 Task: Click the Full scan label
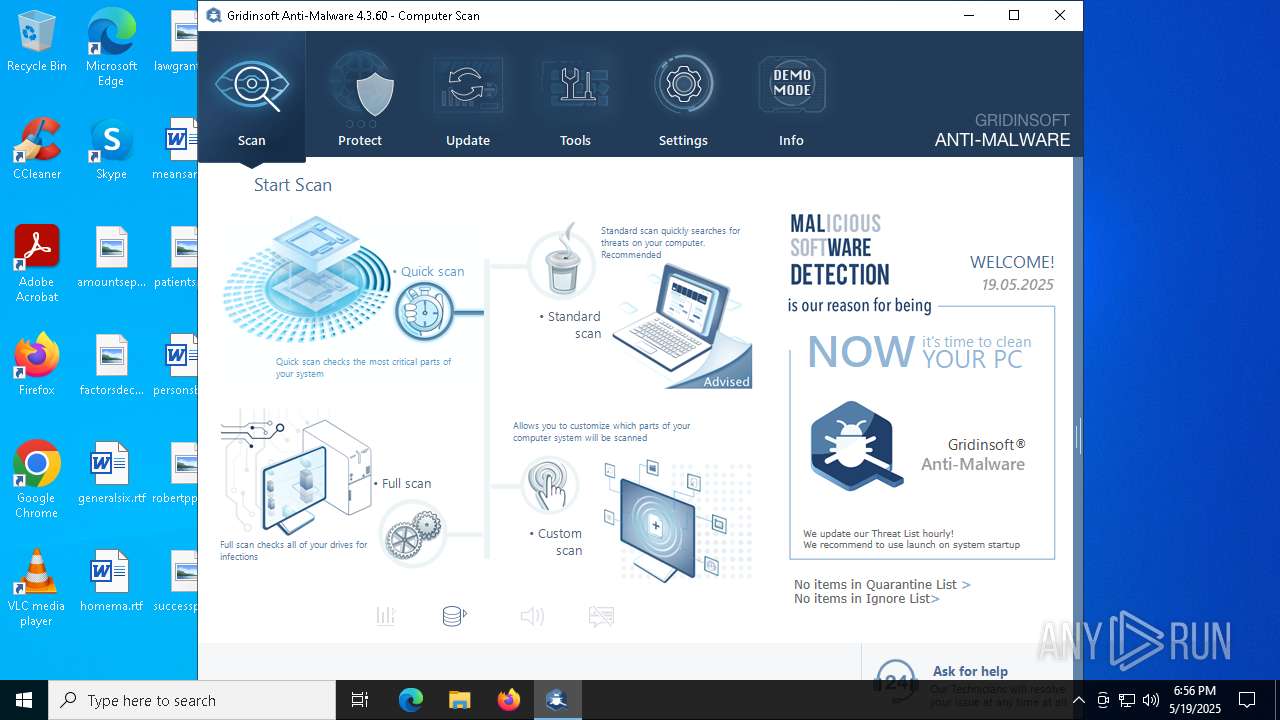[x=403, y=483]
